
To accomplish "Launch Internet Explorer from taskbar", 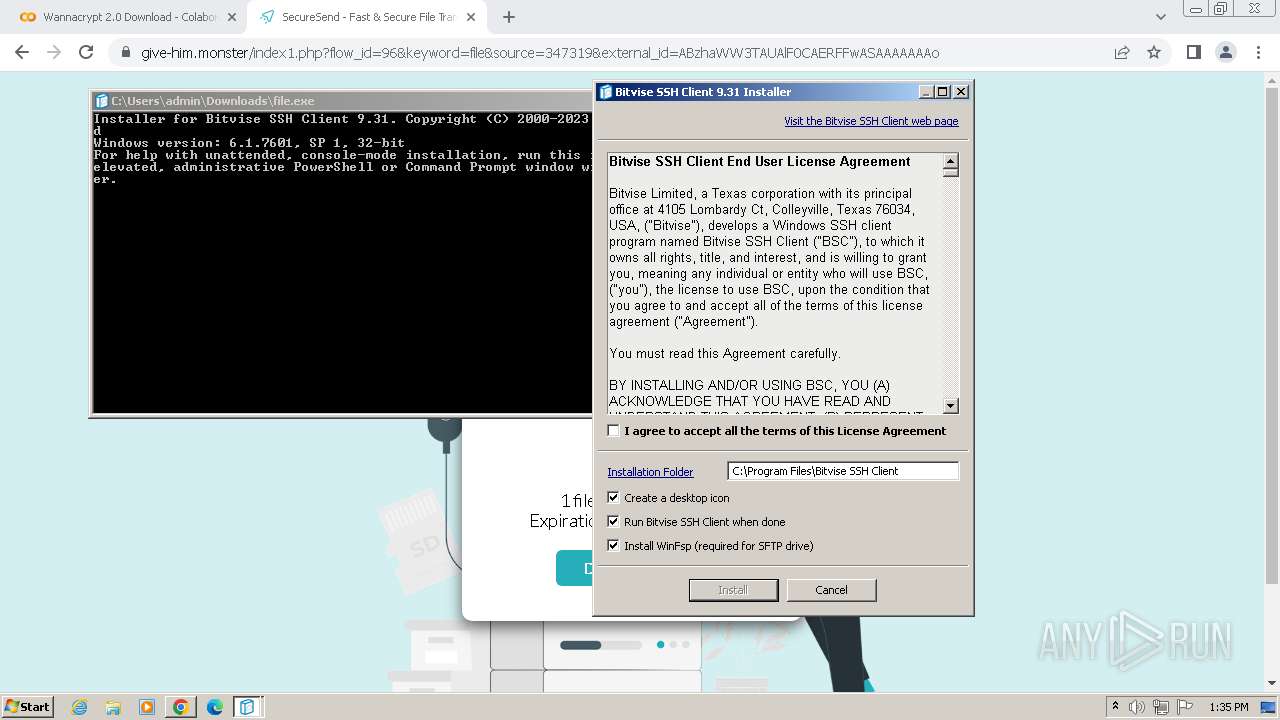I will pos(80,707).
